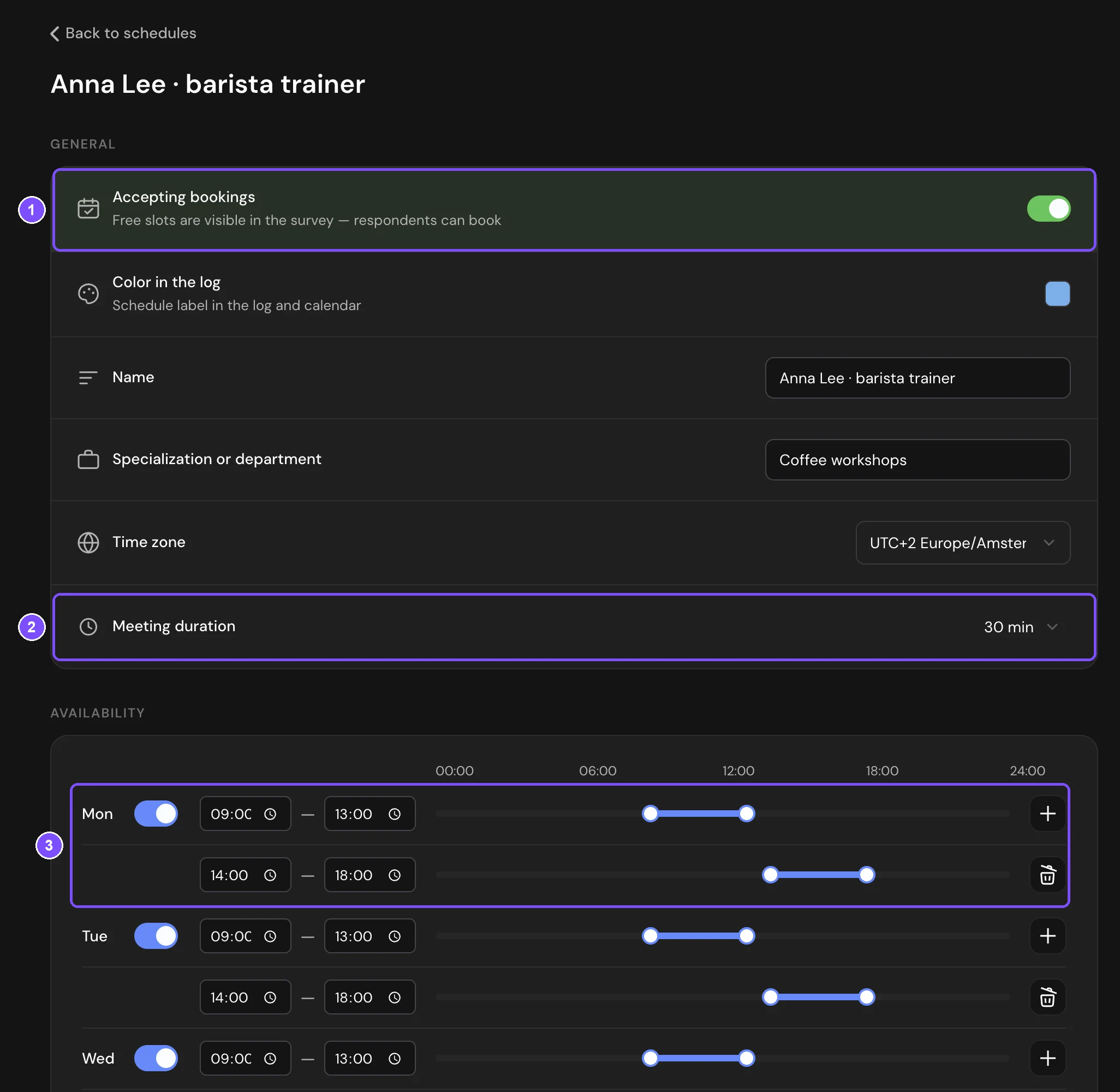The height and width of the screenshot is (1092, 1120).
Task: Set Tuesday second slot end time 18:00
Action: pyautogui.click(x=370, y=998)
